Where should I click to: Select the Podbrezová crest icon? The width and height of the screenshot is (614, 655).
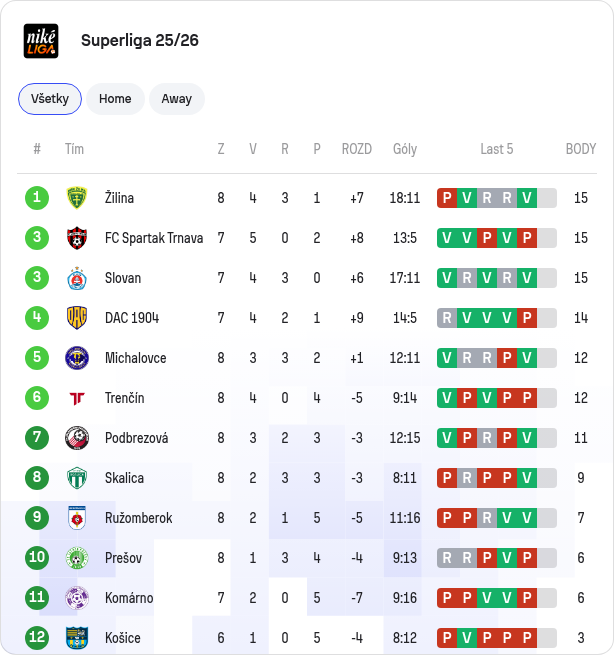point(77,438)
